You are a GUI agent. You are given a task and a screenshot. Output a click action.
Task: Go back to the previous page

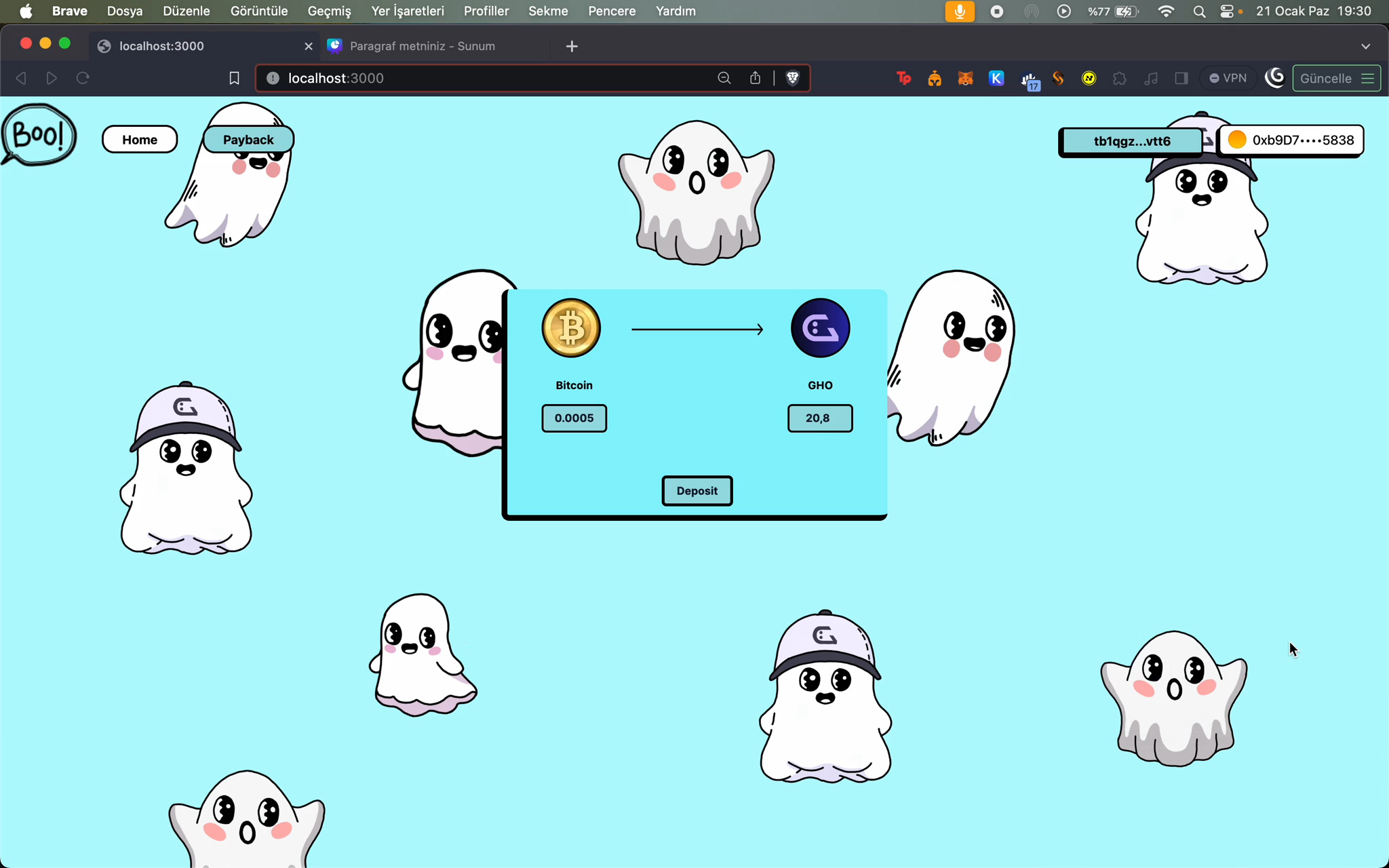(21, 78)
